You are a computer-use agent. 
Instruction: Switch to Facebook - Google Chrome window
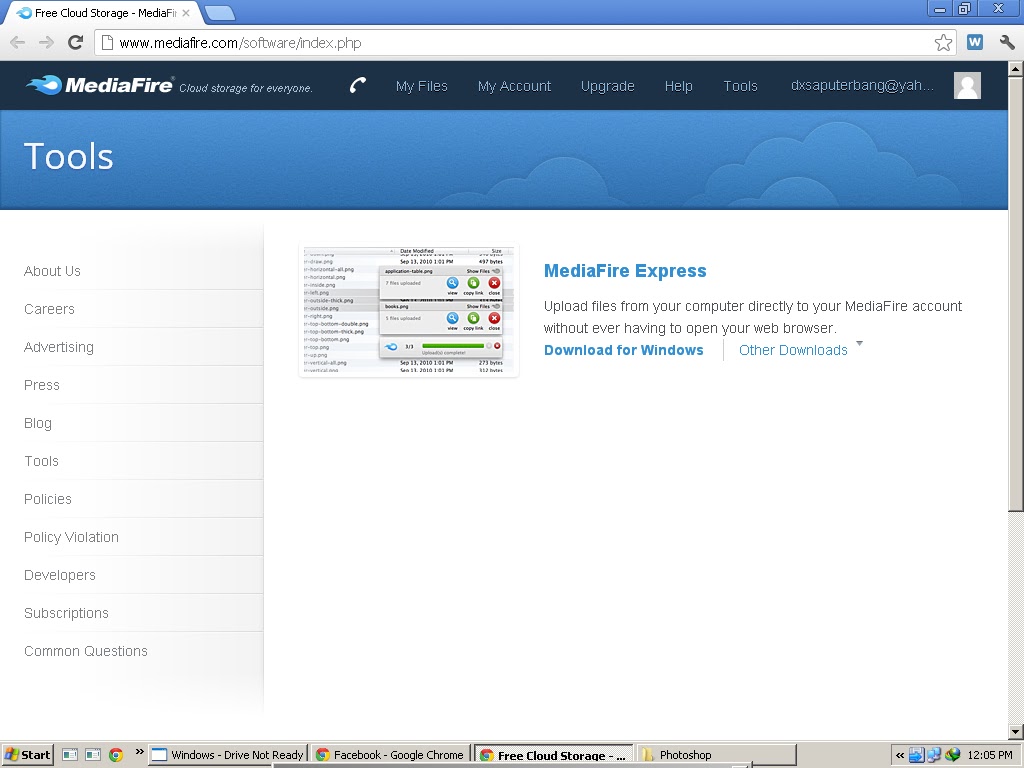click(391, 755)
